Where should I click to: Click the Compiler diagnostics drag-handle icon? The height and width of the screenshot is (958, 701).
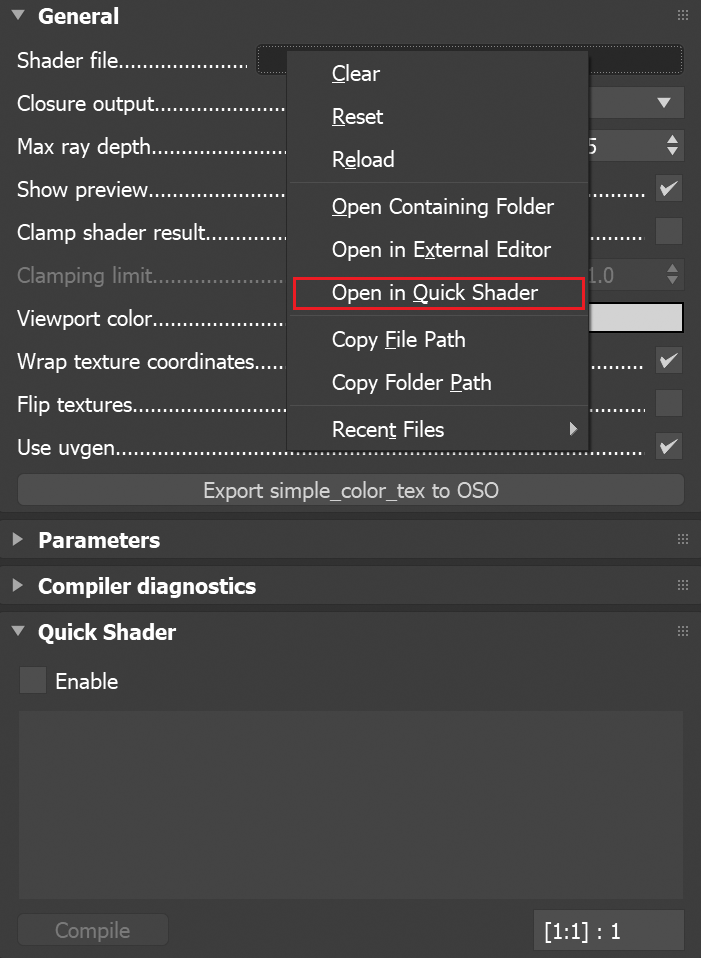[683, 586]
